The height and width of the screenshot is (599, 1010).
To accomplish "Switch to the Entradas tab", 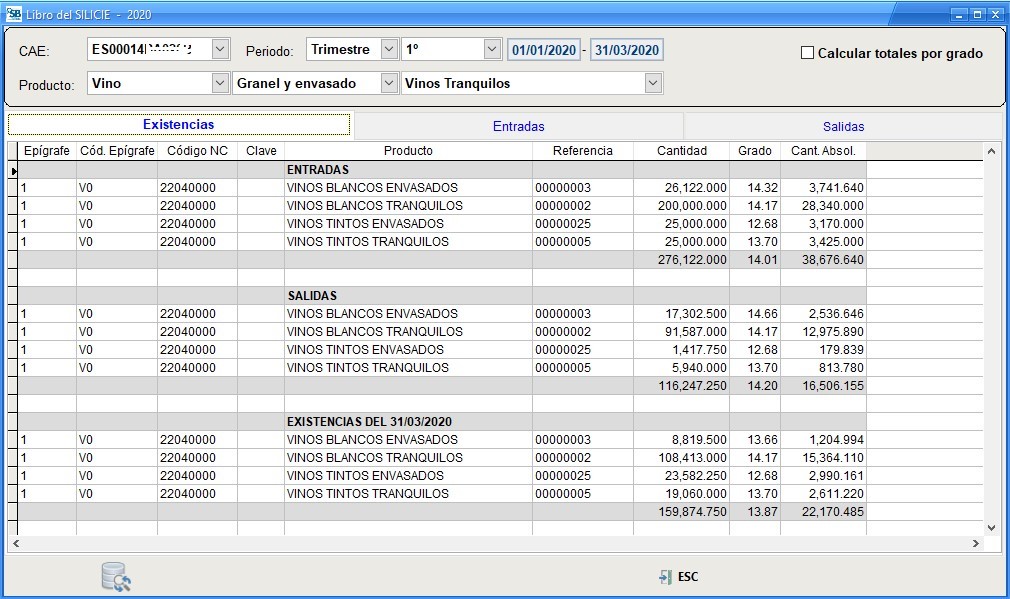I will (x=518, y=127).
